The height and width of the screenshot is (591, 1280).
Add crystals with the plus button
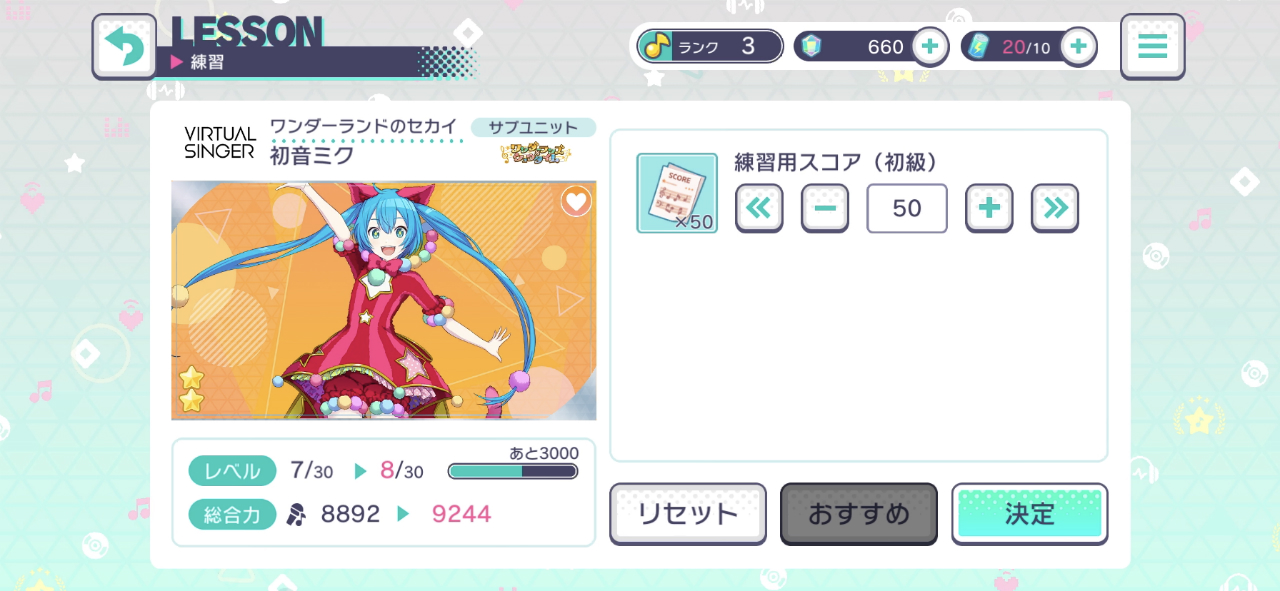[929, 46]
